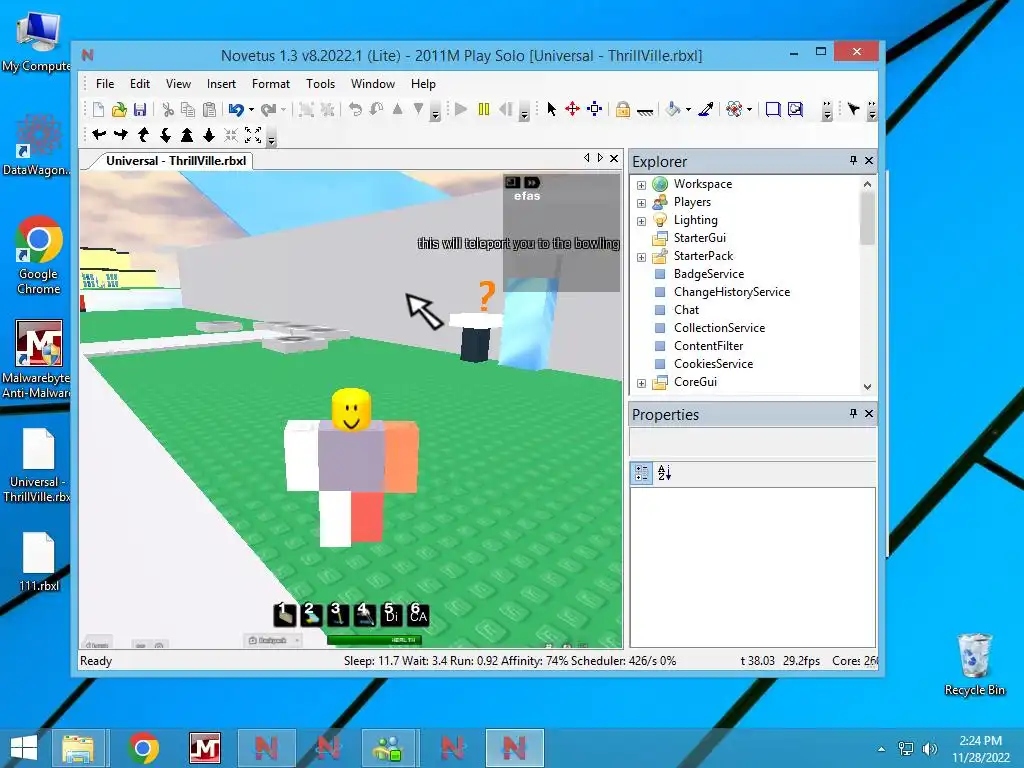The height and width of the screenshot is (768, 1024).
Task: Select CookiesService in Explorer
Action: pos(713,364)
